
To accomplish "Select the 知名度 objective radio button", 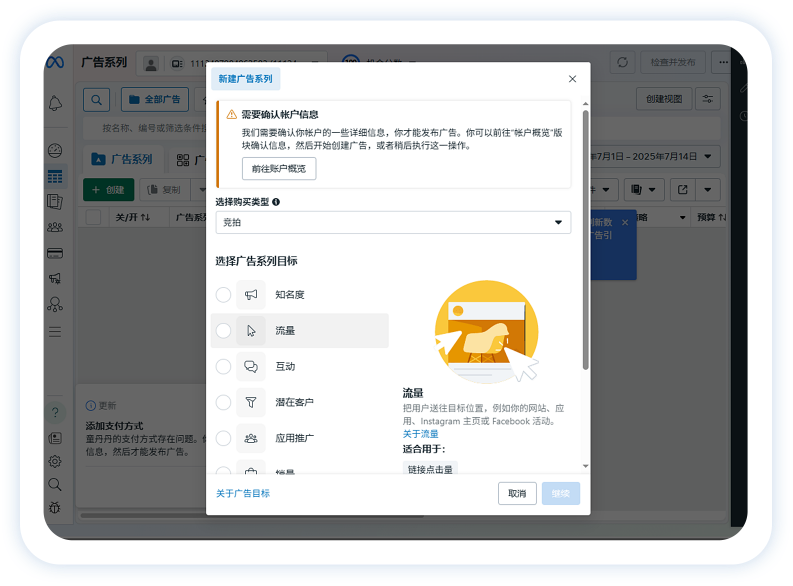I will click(x=223, y=295).
